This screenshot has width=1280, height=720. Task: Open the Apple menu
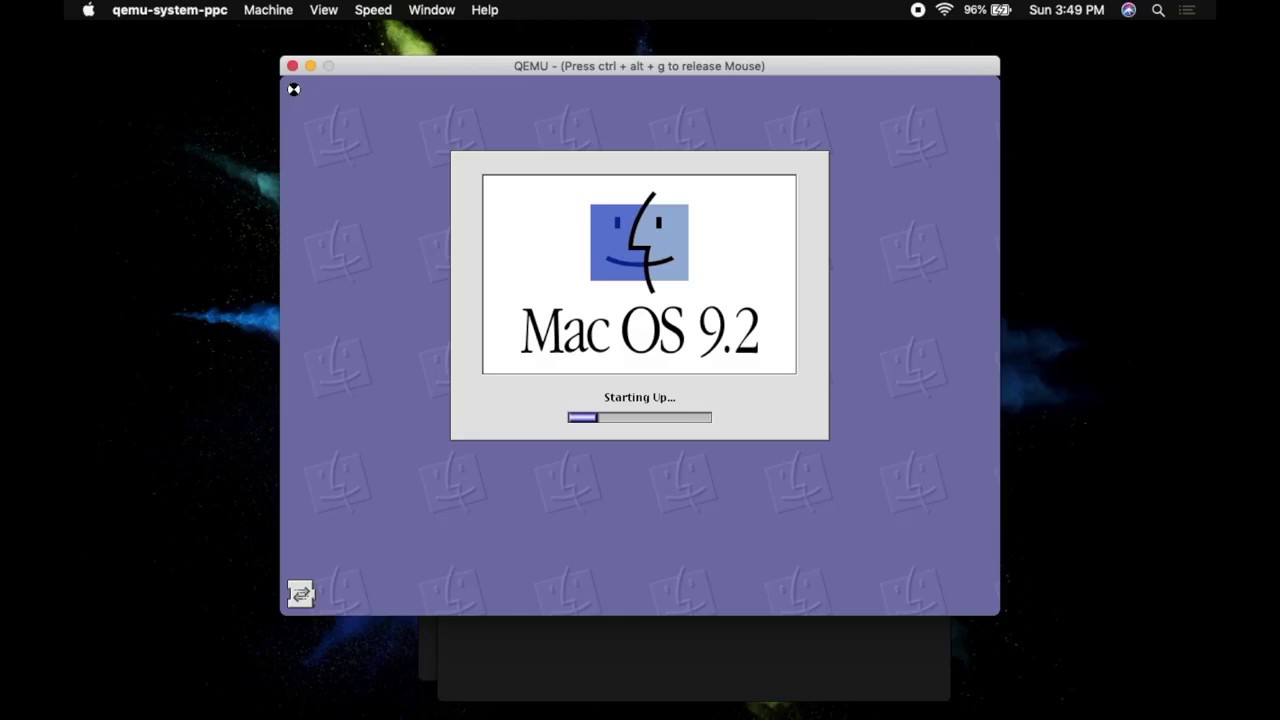[x=88, y=10]
